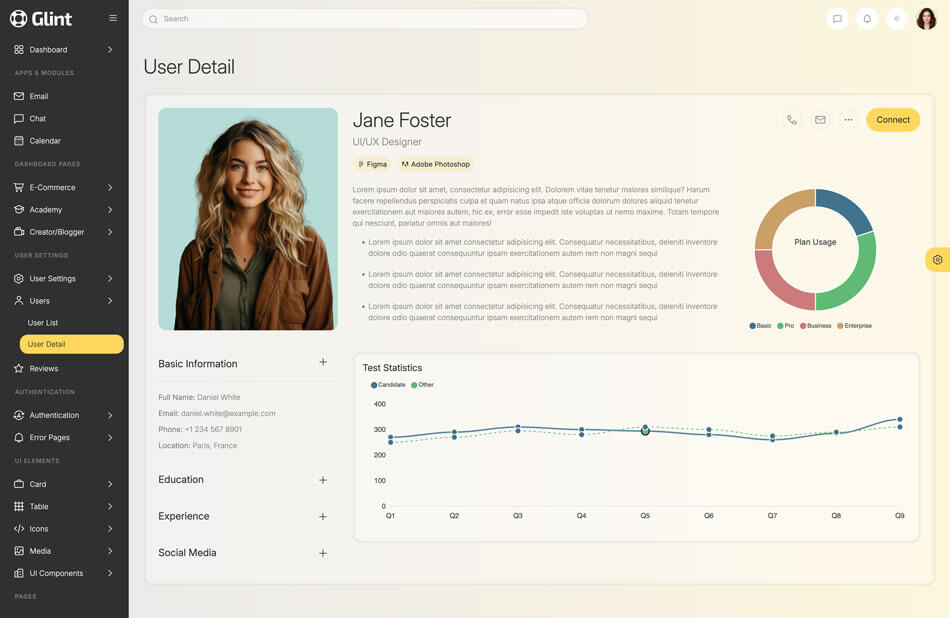This screenshot has width=950, height=618.
Task: Collapse the sidebar with hamburger icon
Action: tap(113, 18)
